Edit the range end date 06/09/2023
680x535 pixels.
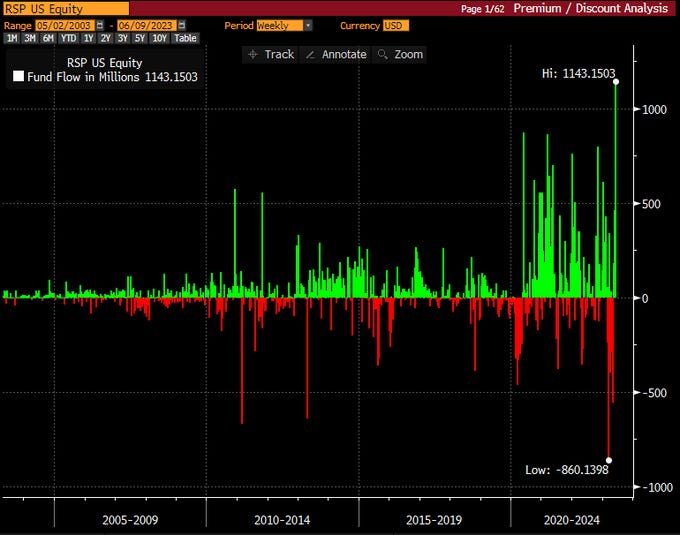[147, 25]
